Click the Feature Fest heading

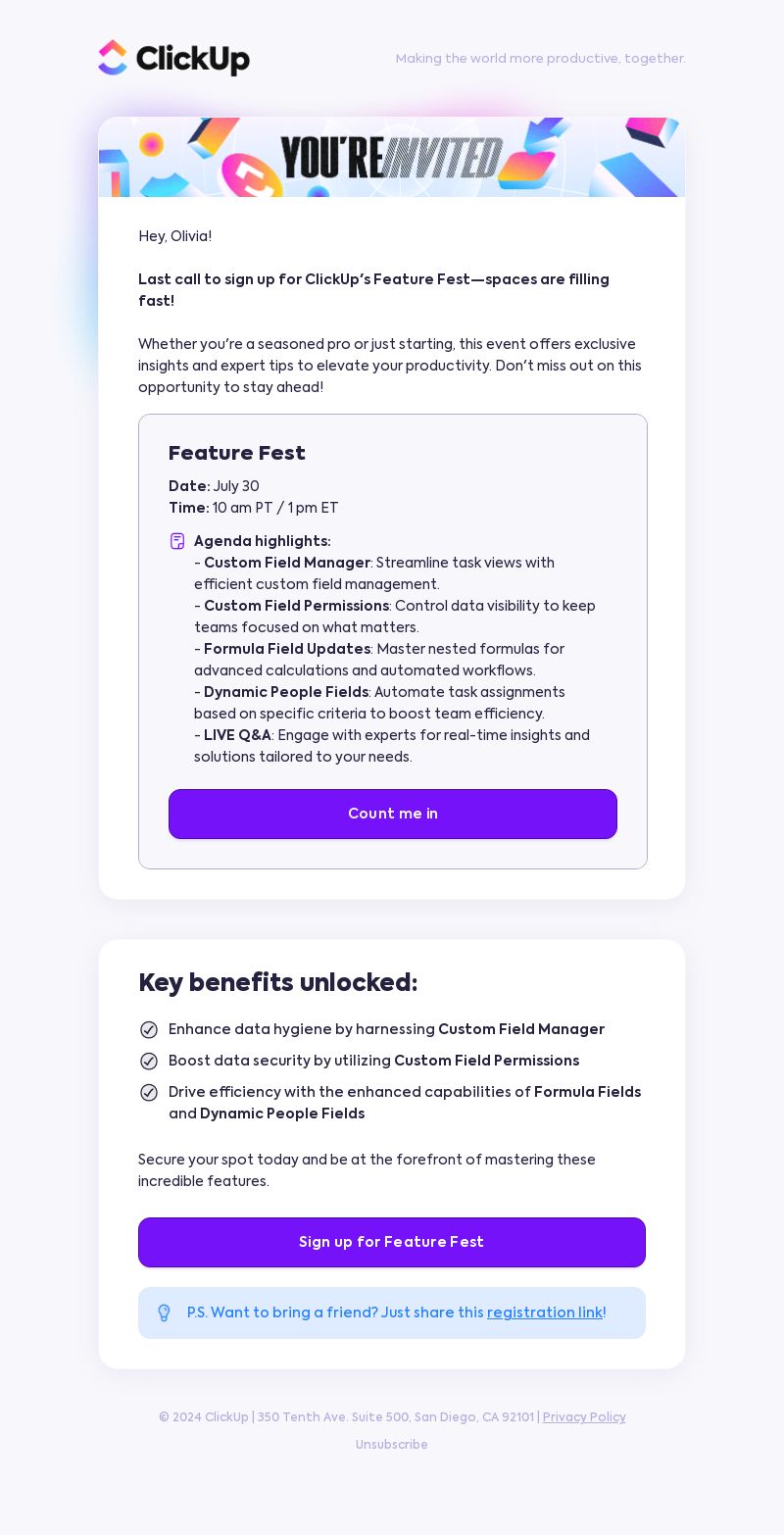tap(237, 453)
